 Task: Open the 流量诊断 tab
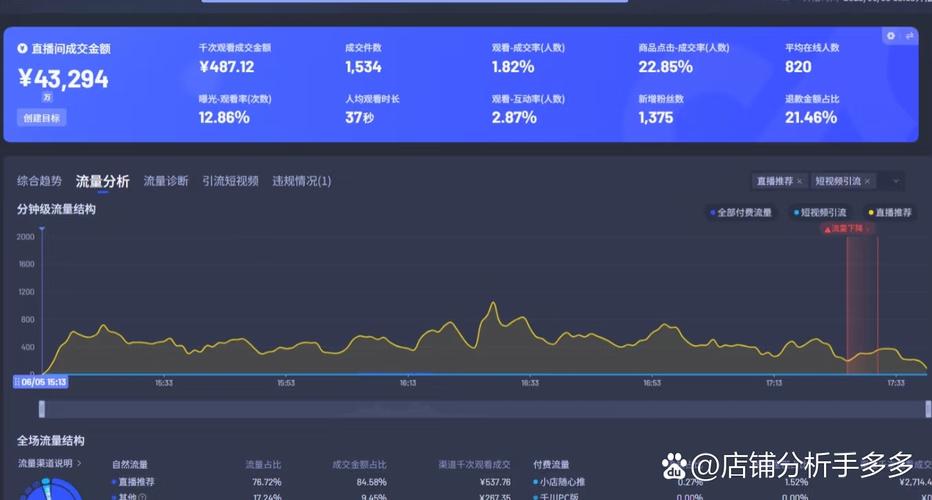166,181
